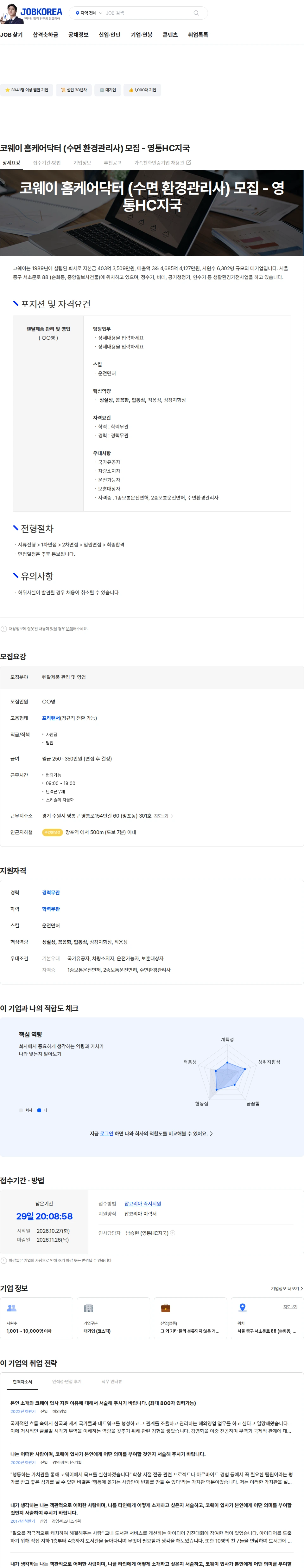
Task: Switch to the 추천공고 tab
Action: 112,163
